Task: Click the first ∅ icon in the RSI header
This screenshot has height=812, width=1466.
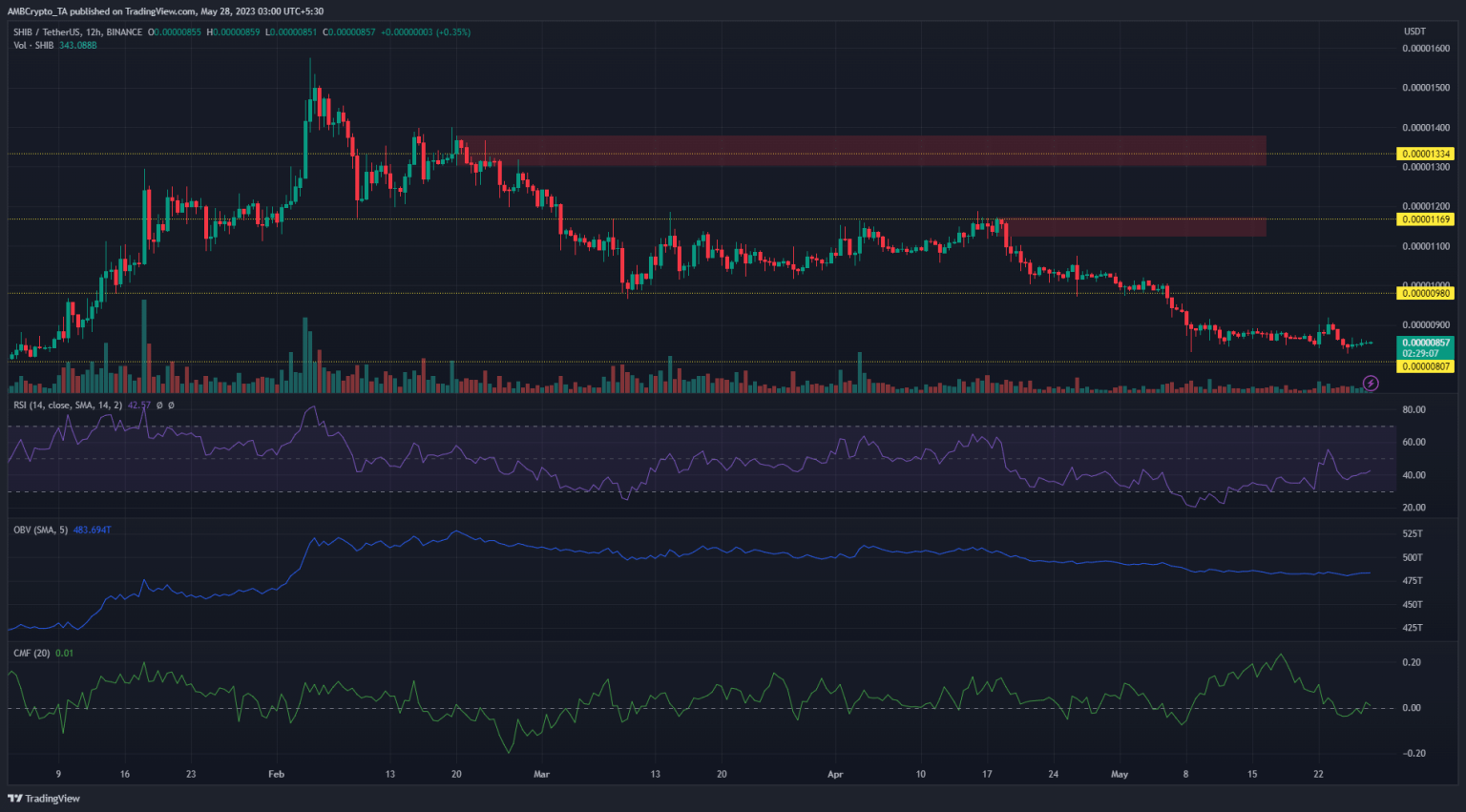Action: (x=159, y=405)
